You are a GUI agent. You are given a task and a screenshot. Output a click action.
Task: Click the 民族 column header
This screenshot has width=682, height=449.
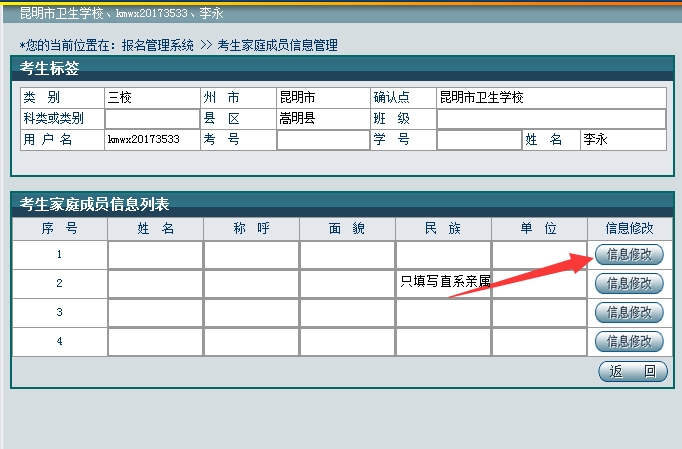[443, 228]
